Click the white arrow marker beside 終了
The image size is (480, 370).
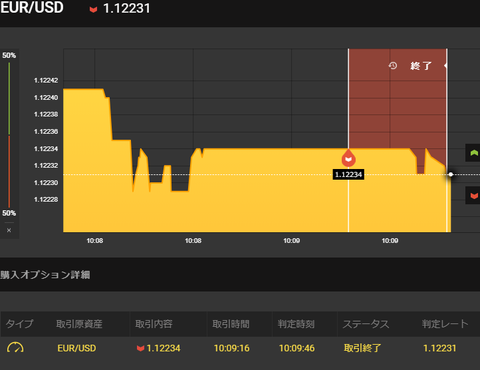pyautogui.click(x=445, y=66)
